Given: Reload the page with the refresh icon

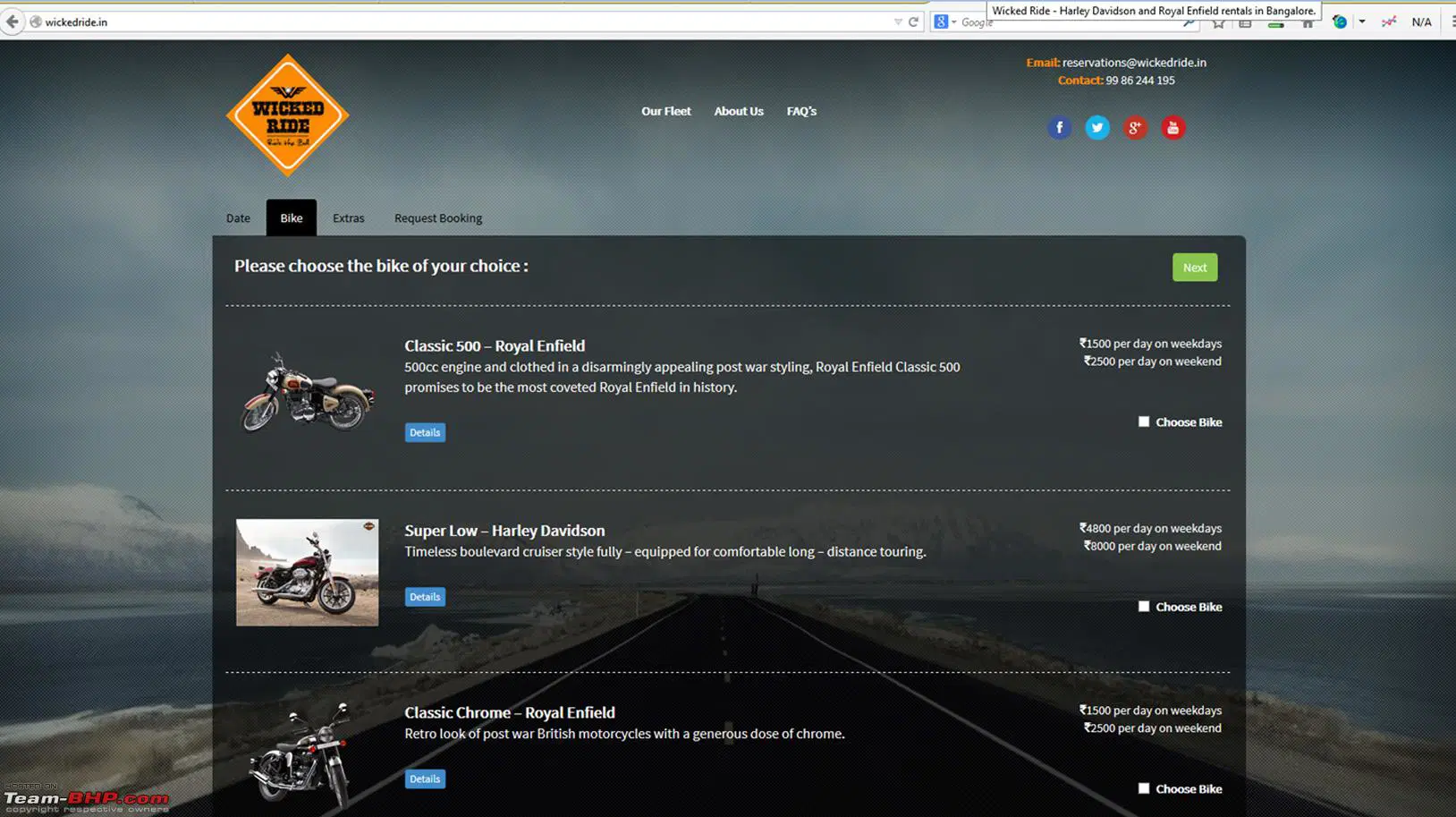Looking at the screenshot, I should pos(913,21).
